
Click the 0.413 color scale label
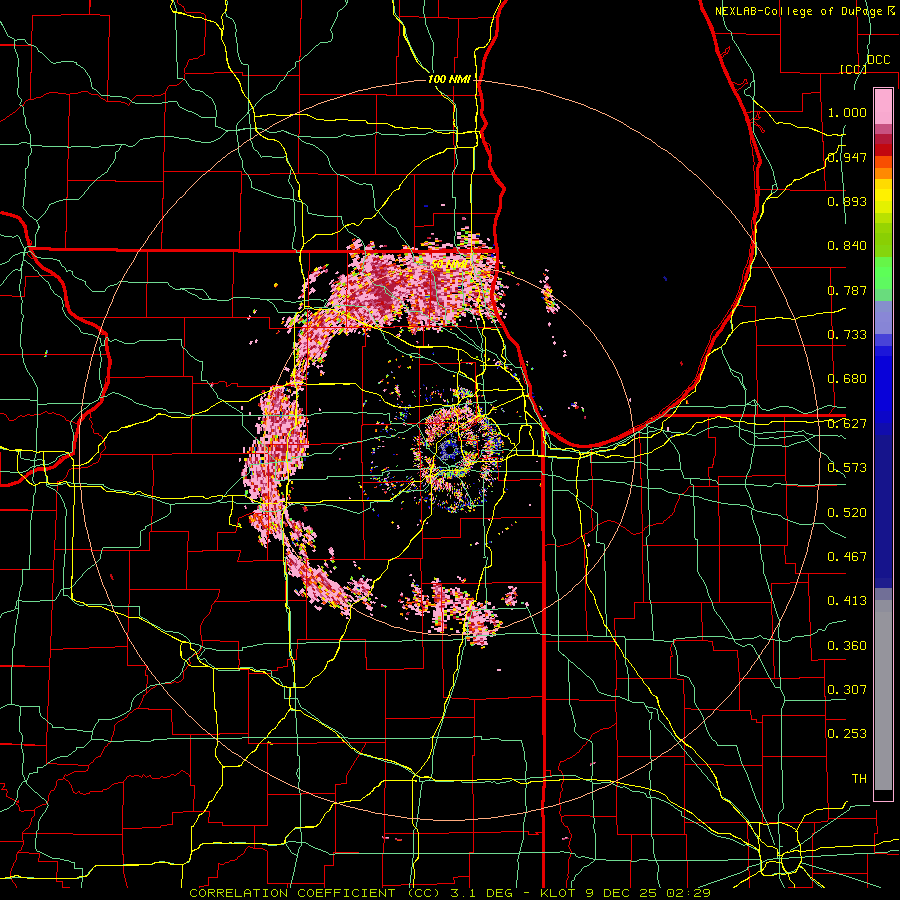[x=847, y=601]
